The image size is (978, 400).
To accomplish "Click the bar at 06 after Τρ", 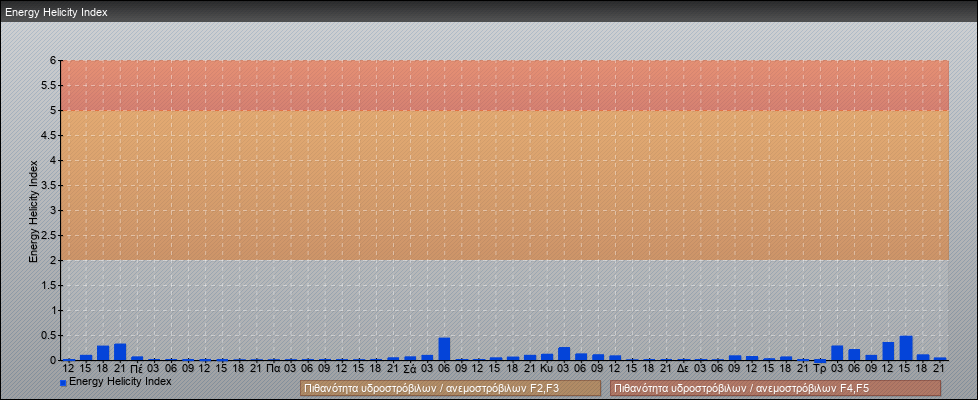I will 855,354.
